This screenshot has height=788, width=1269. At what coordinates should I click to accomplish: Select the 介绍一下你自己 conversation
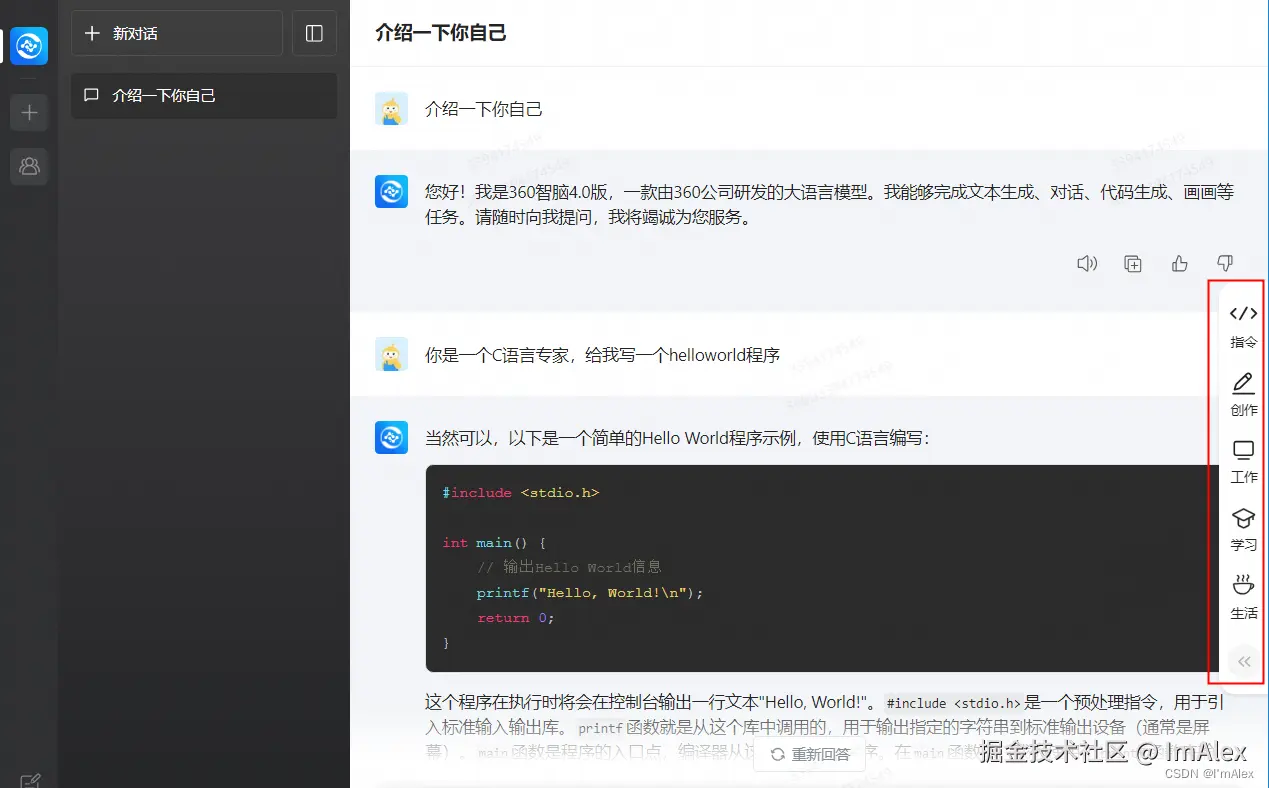pos(203,95)
